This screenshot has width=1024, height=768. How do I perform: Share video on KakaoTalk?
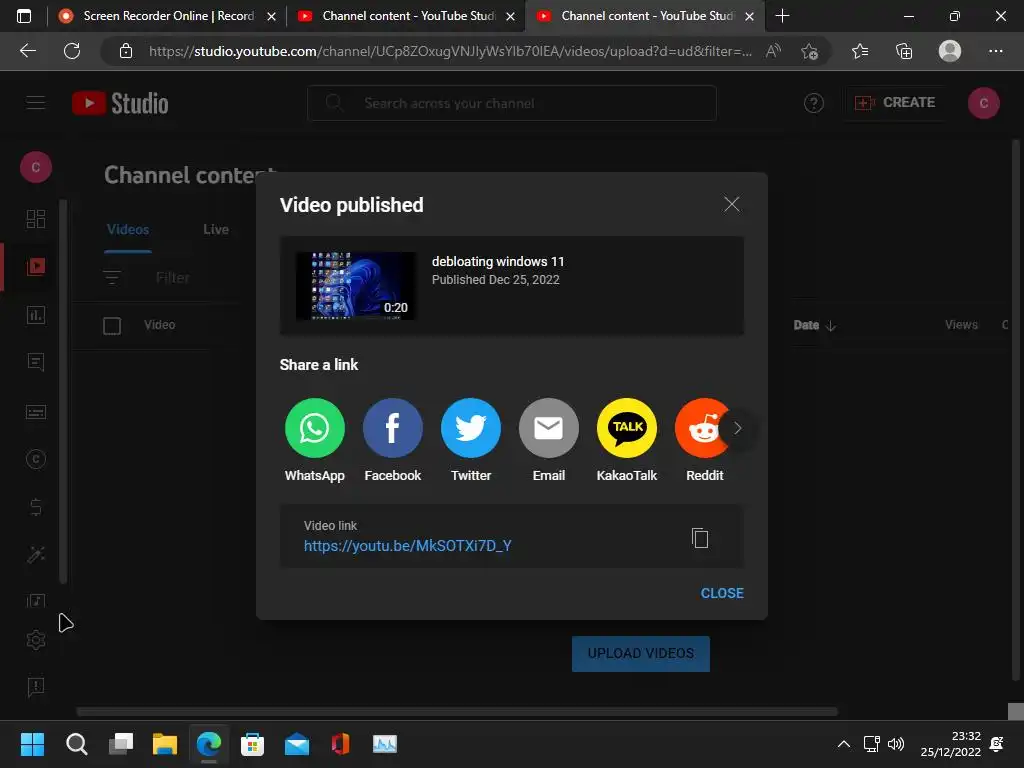tap(627, 428)
